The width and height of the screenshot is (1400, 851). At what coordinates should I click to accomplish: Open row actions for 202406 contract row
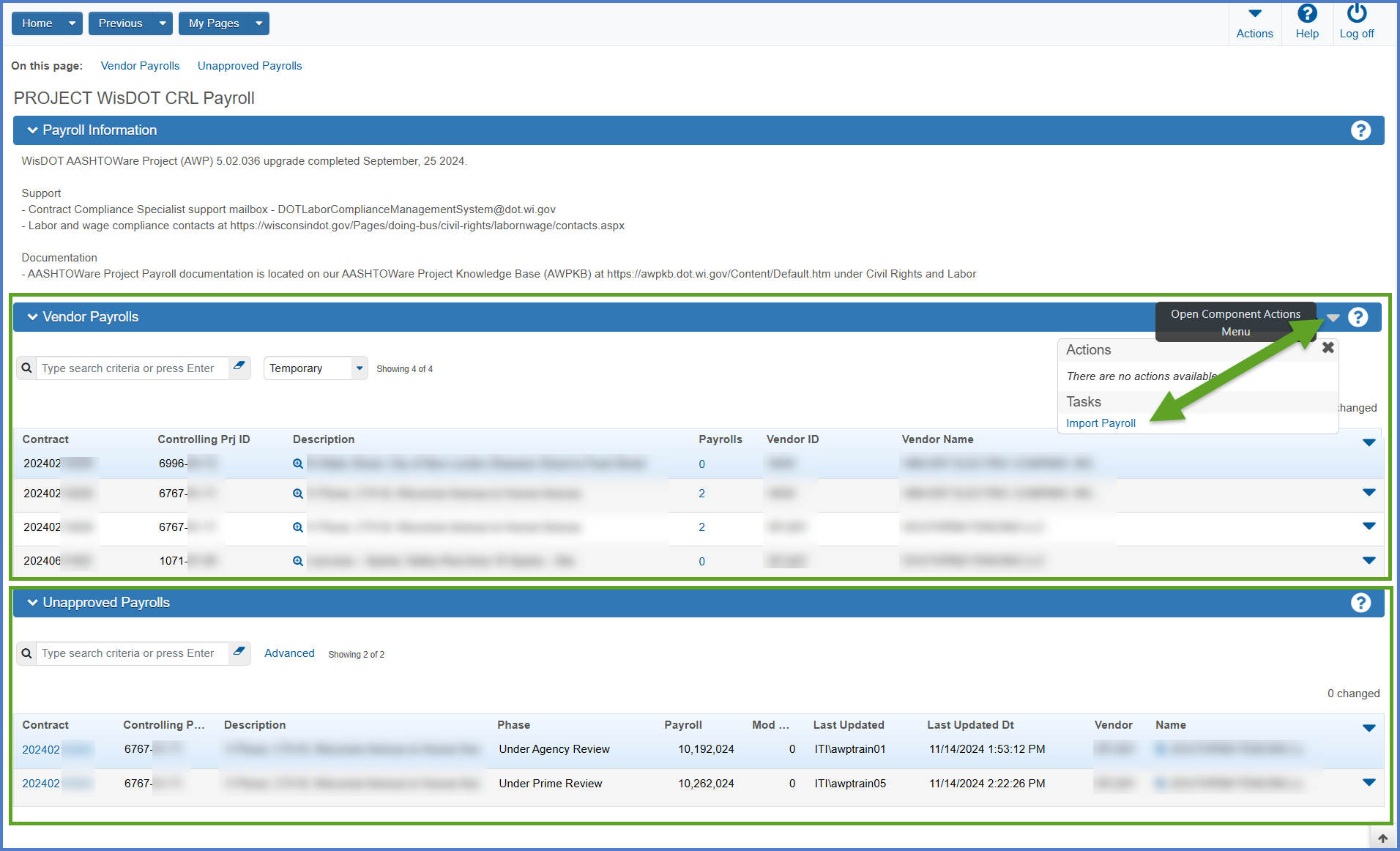pos(1369,561)
